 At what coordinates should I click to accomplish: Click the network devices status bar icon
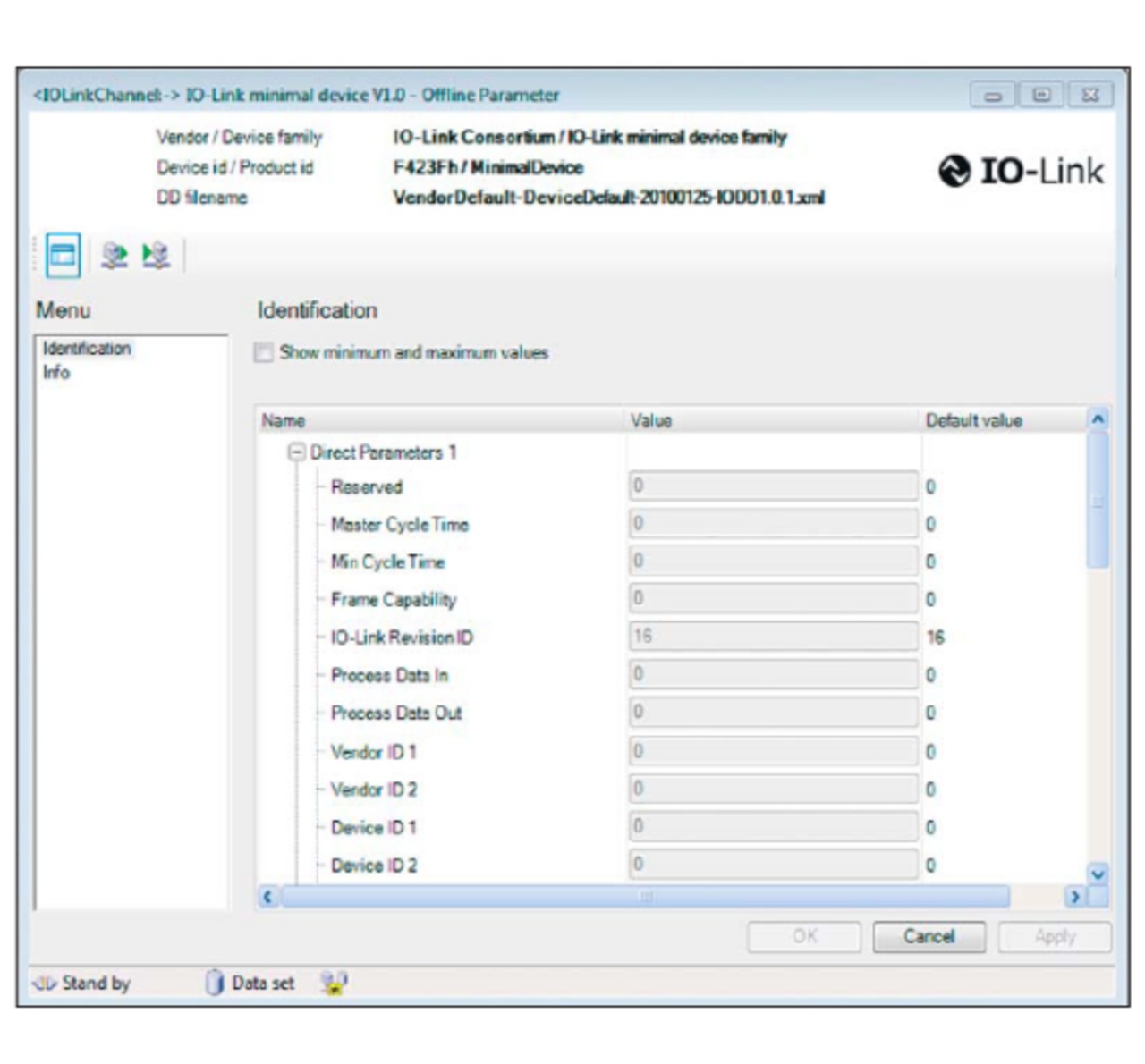click(334, 983)
